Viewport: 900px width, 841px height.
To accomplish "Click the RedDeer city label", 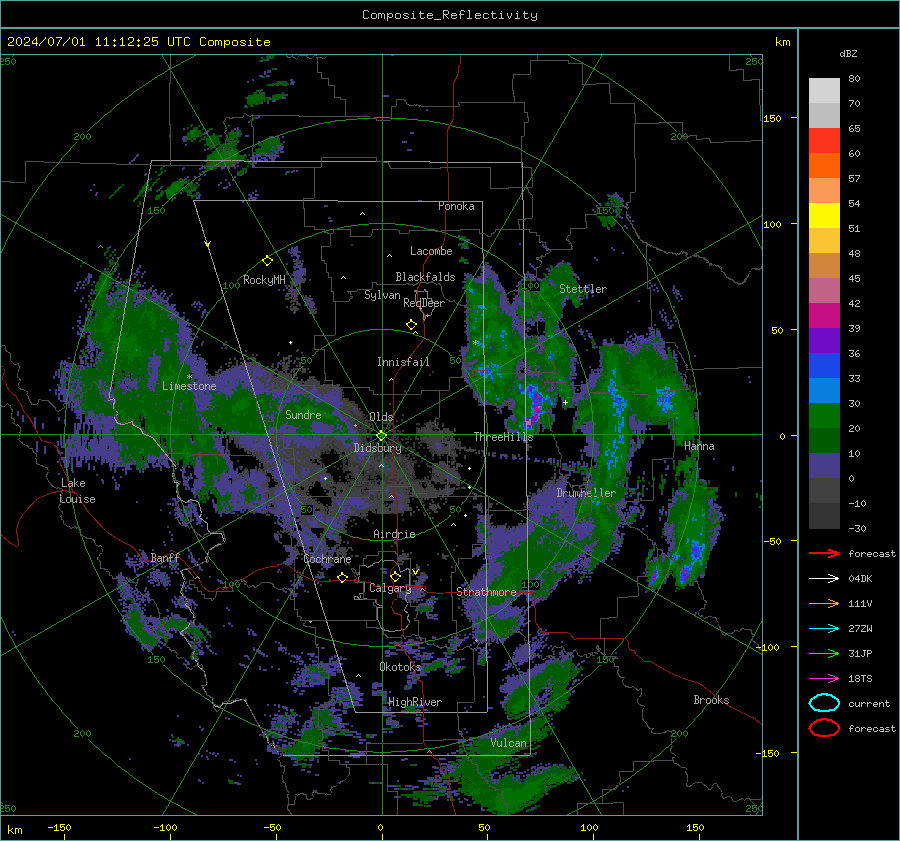I will click(424, 303).
